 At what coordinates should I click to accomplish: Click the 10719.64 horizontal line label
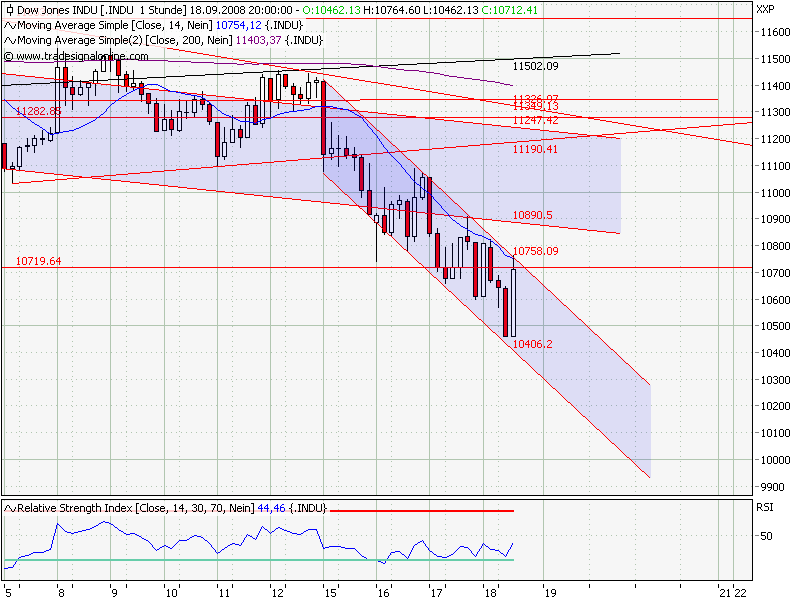tap(38, 261)
